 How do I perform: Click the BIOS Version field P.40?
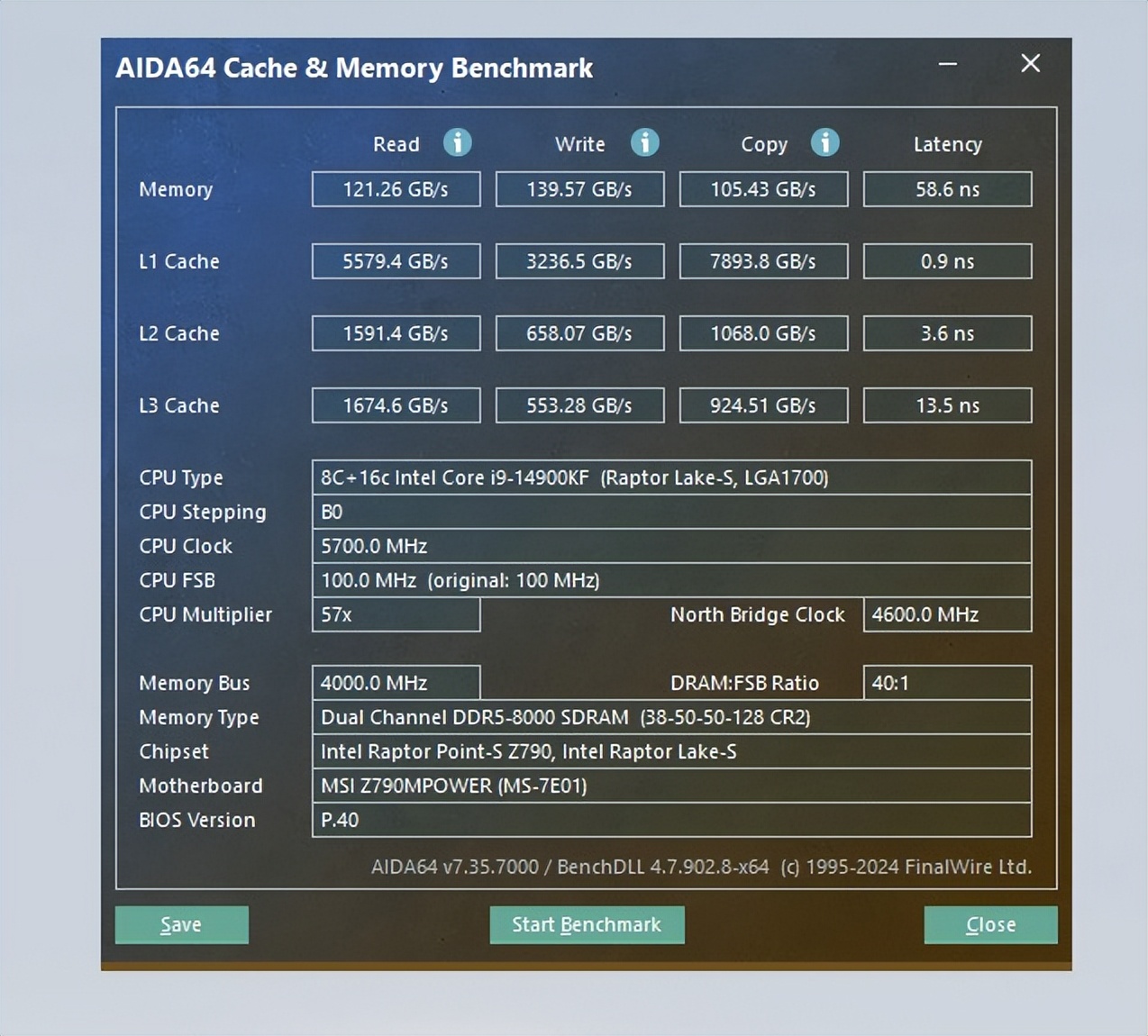point(671,820)
